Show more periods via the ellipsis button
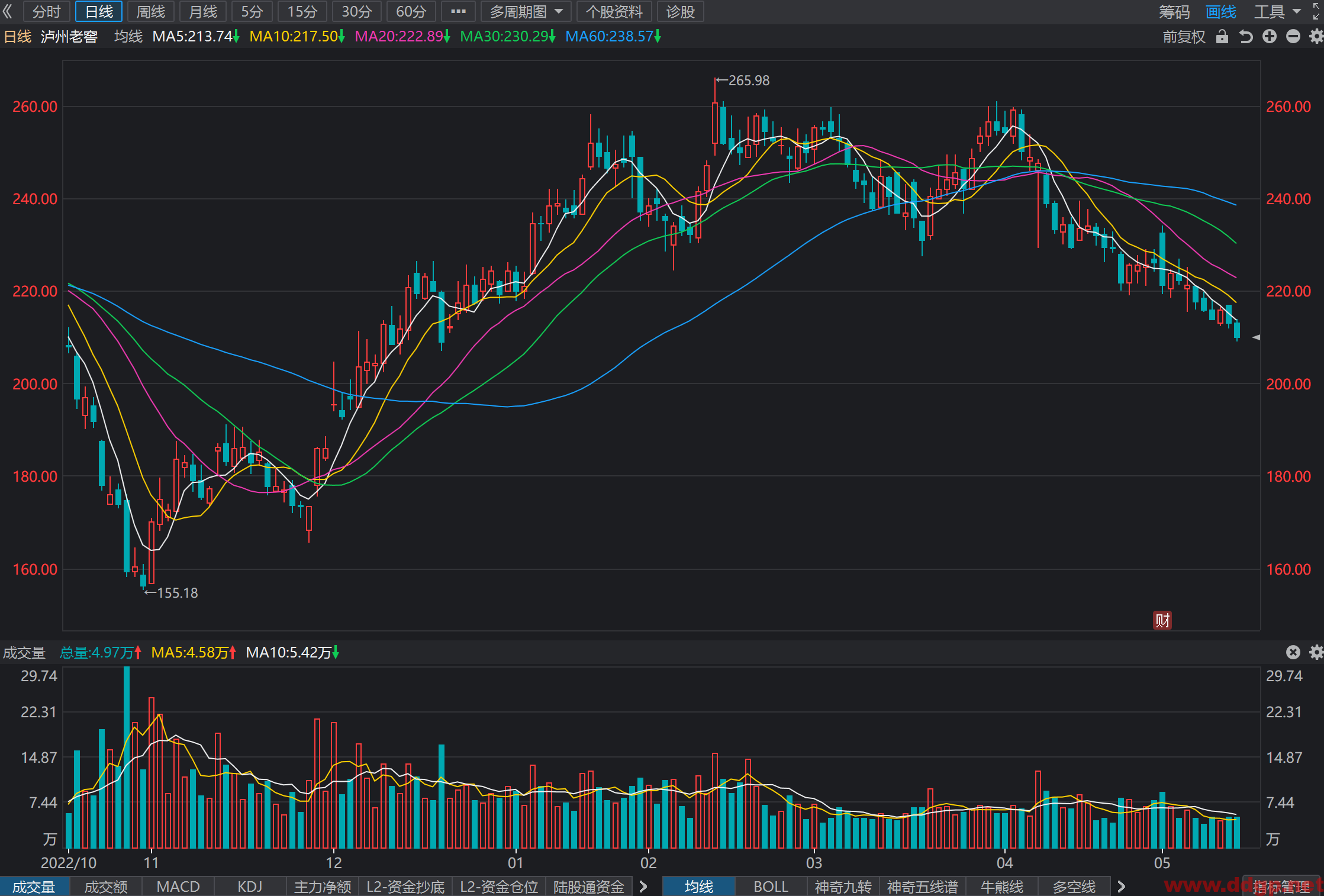This screenshot has height=896, width=1324. pos(458,12)
